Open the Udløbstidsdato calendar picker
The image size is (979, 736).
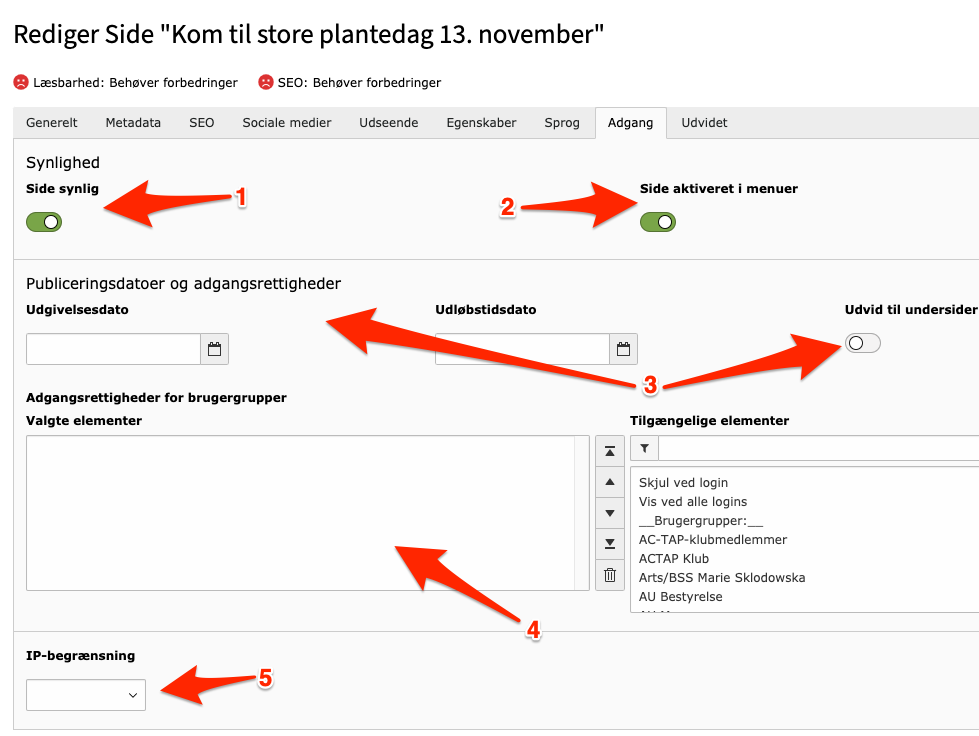coord(623,349)
